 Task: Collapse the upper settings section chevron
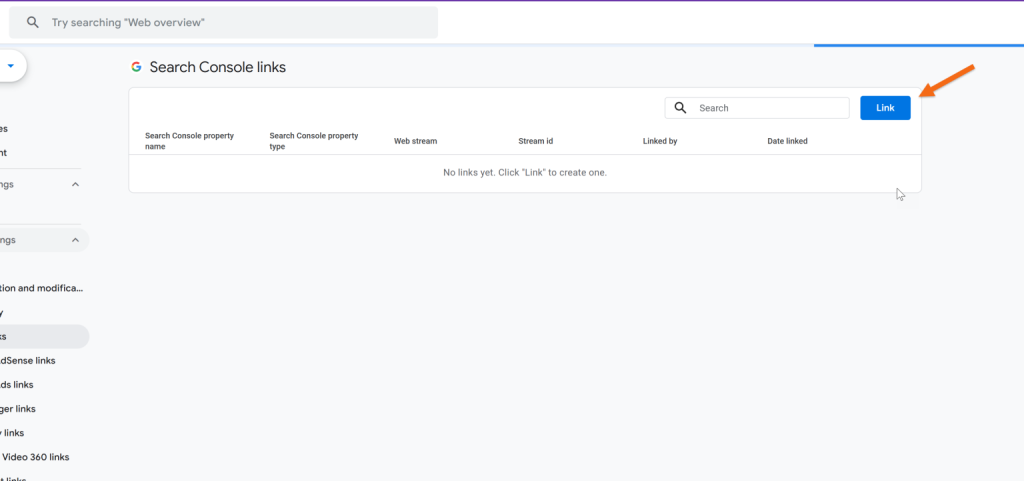pyautogui.click(x=75, y=185)
